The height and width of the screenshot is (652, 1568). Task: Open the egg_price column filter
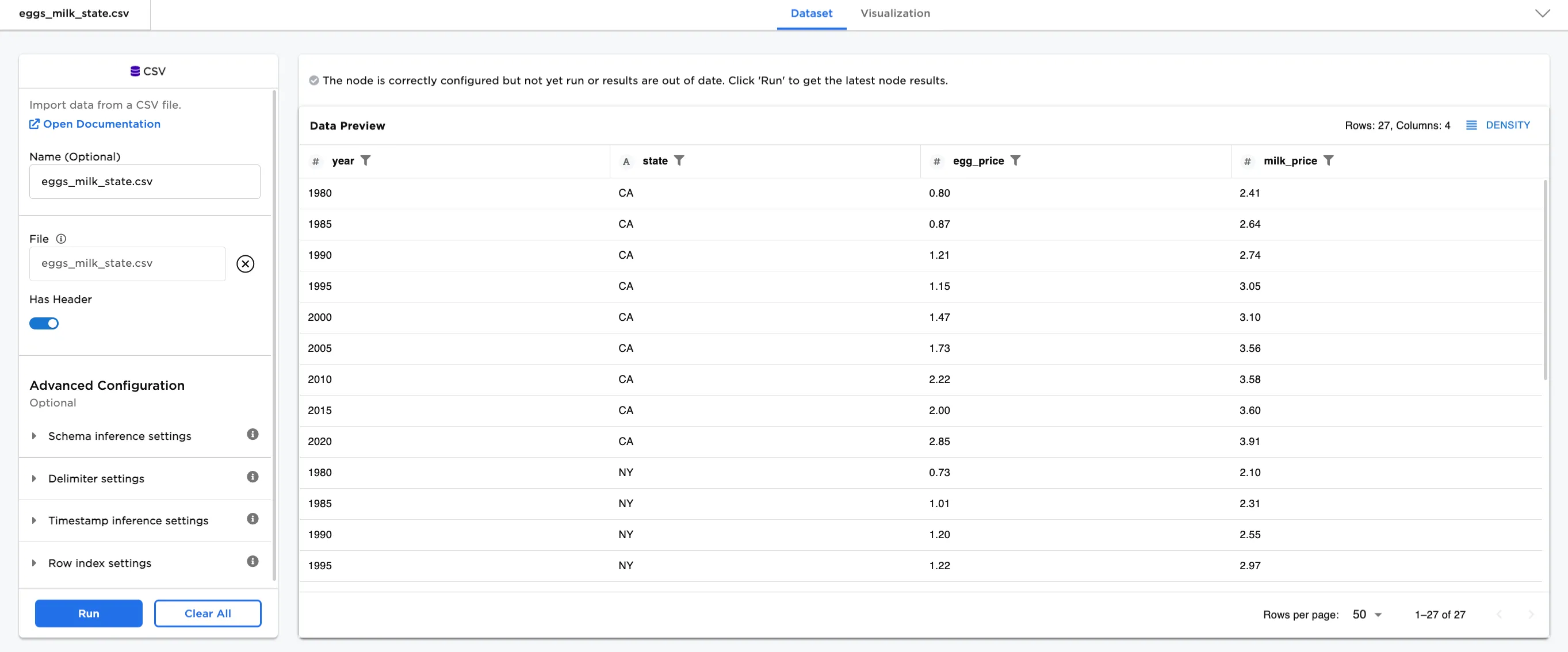pos(1015,160)
